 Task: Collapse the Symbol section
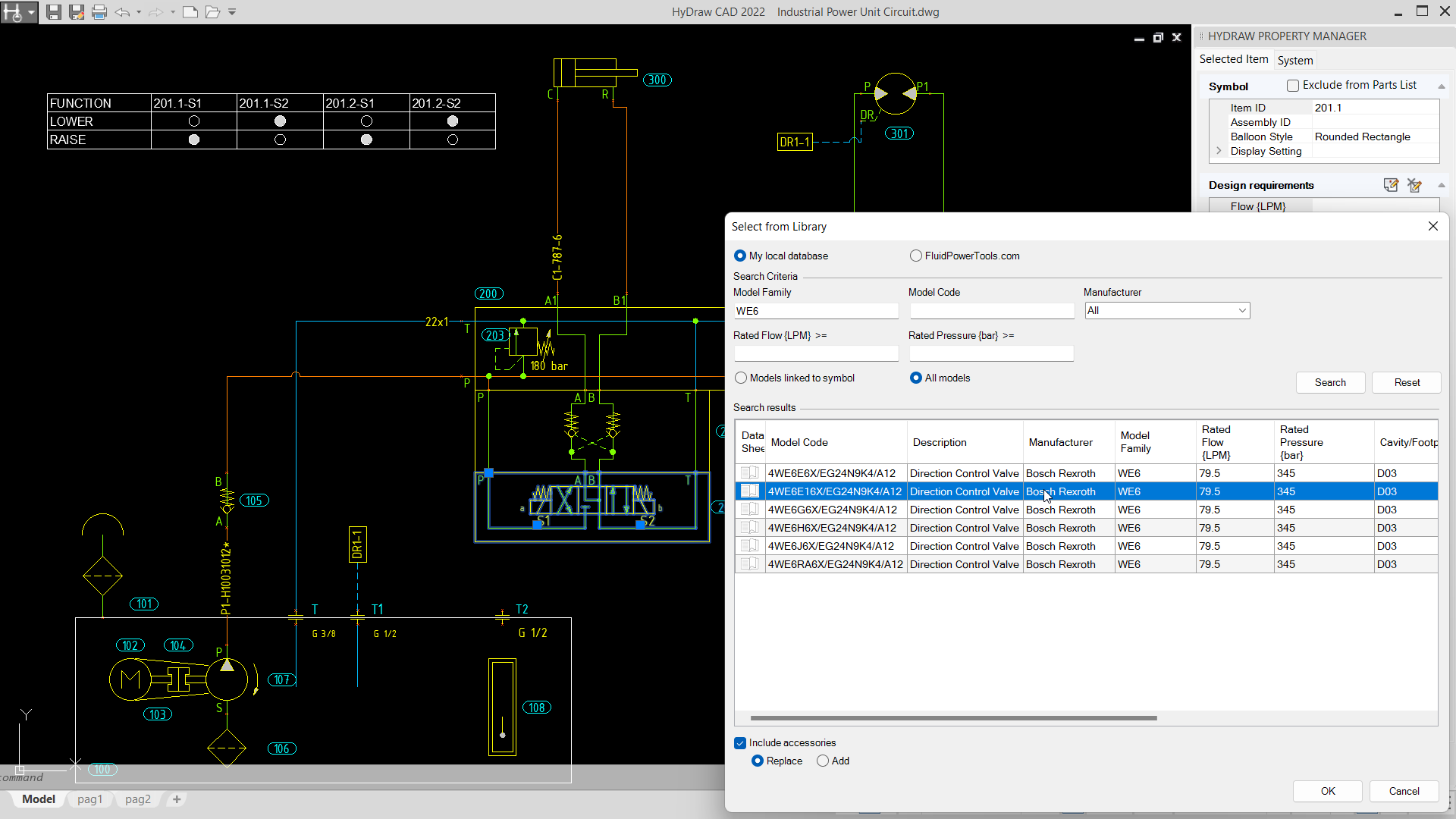pos(1442,86)
